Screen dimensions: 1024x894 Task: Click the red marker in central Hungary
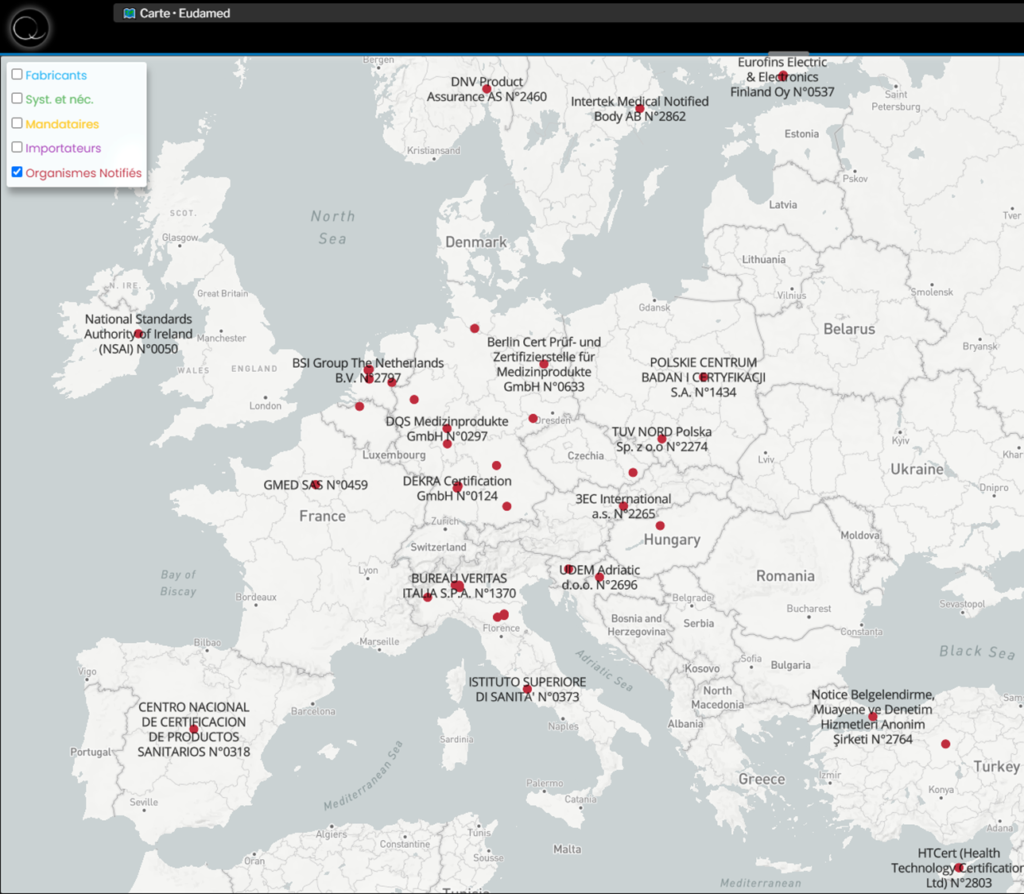(x=660, y=526)
